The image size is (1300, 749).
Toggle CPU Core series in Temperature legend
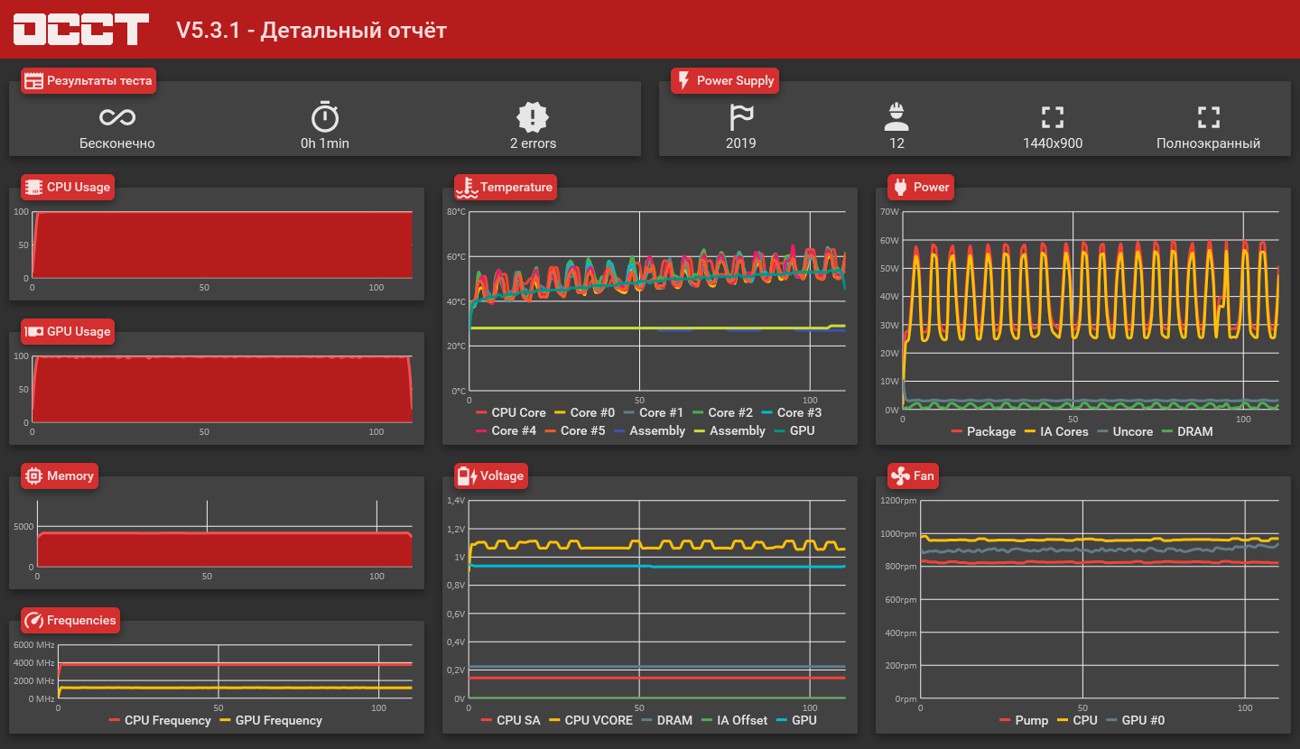[511, 412]
